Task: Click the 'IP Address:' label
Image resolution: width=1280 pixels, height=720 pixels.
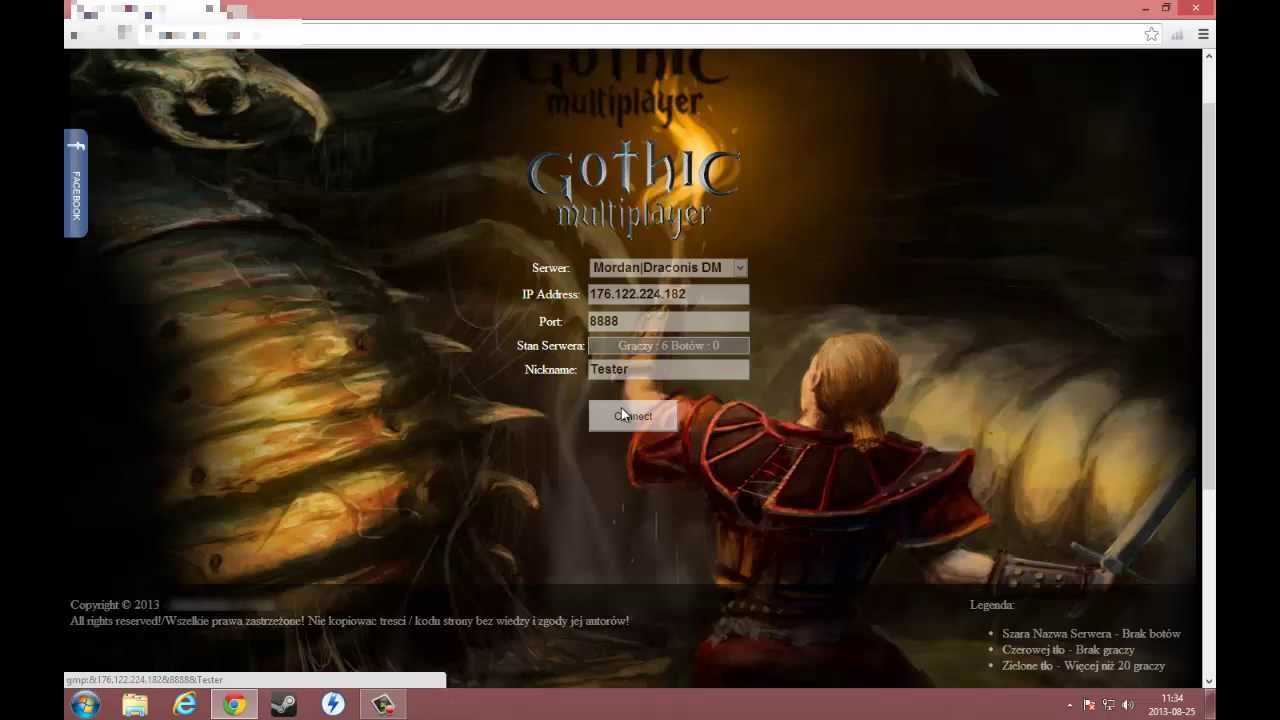Action: point(551,294)
